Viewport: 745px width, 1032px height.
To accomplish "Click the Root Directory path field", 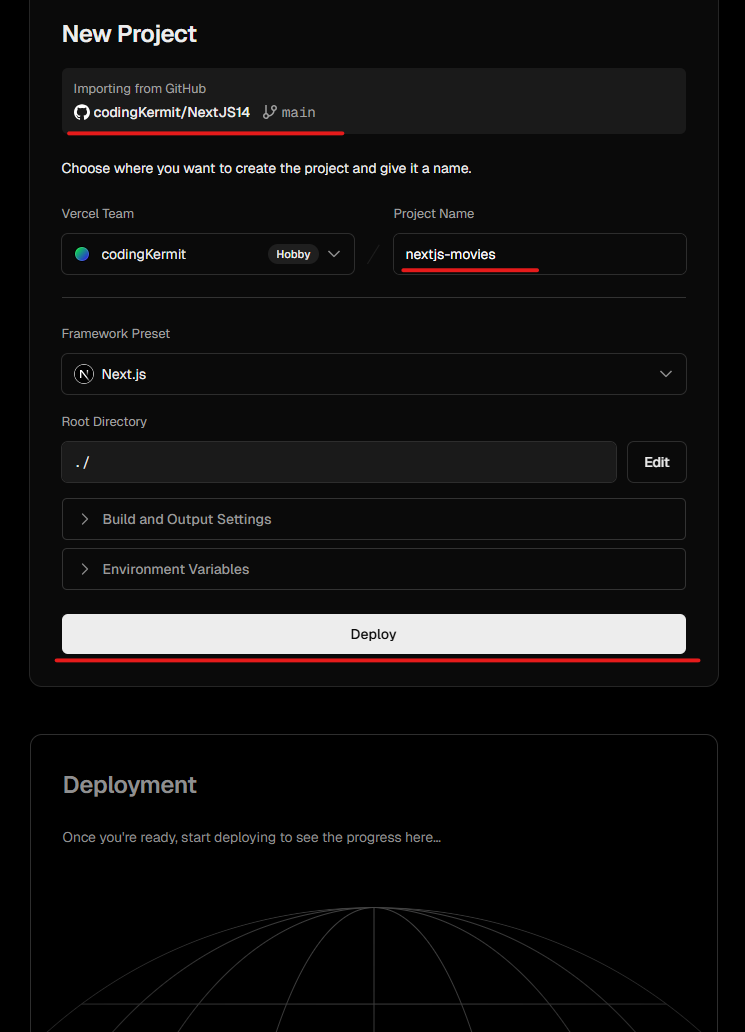I will (x=339, y=462).
